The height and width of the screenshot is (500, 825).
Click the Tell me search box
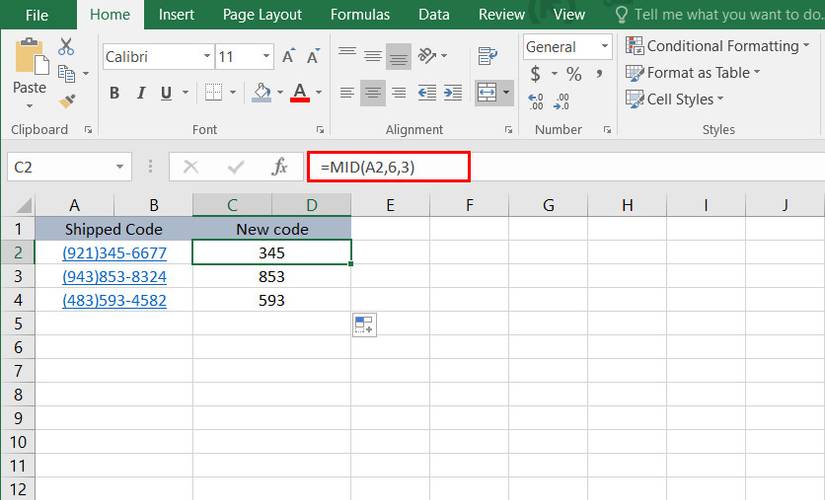(718, 15)
